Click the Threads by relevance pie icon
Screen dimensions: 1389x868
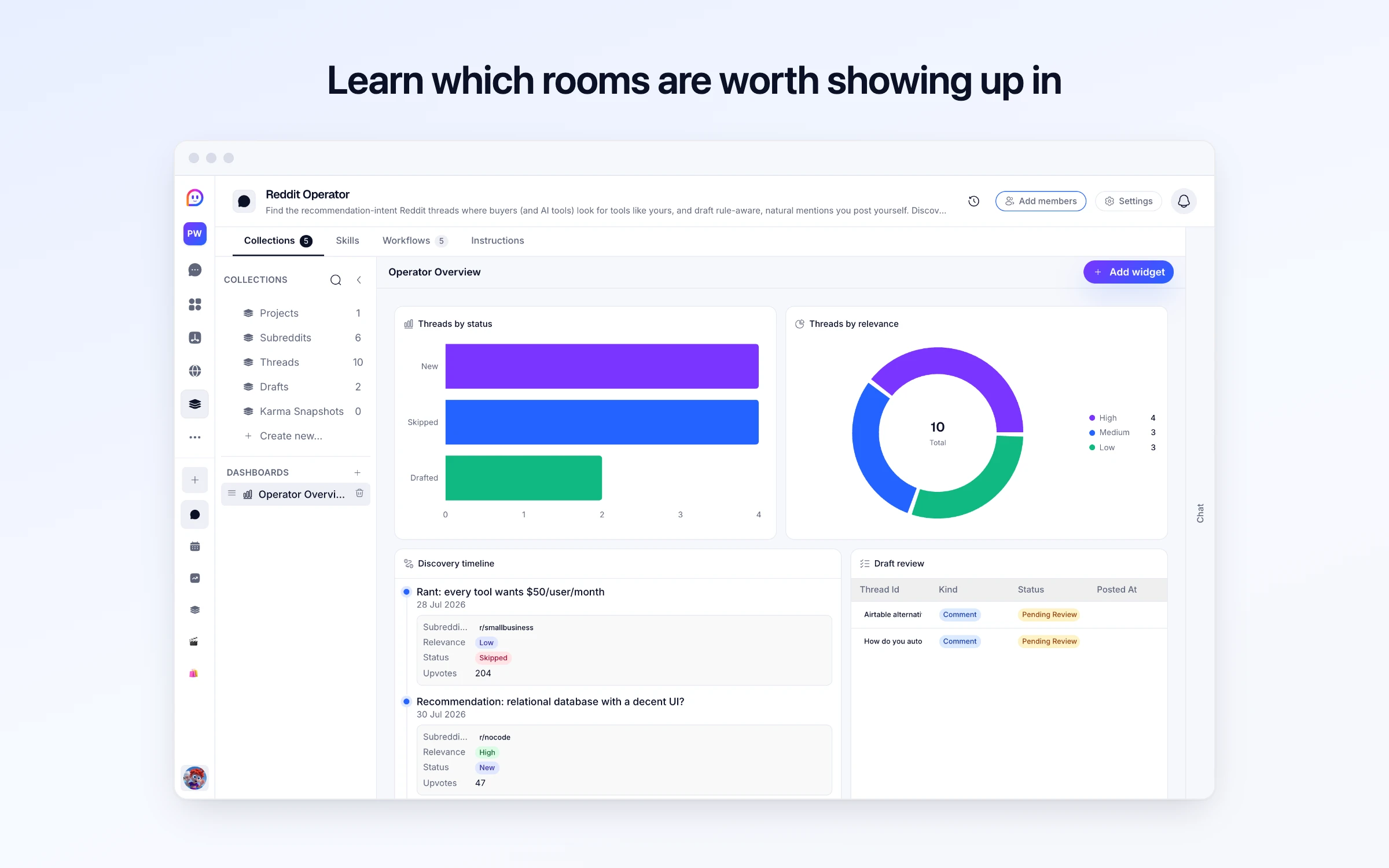pos(800,324)
